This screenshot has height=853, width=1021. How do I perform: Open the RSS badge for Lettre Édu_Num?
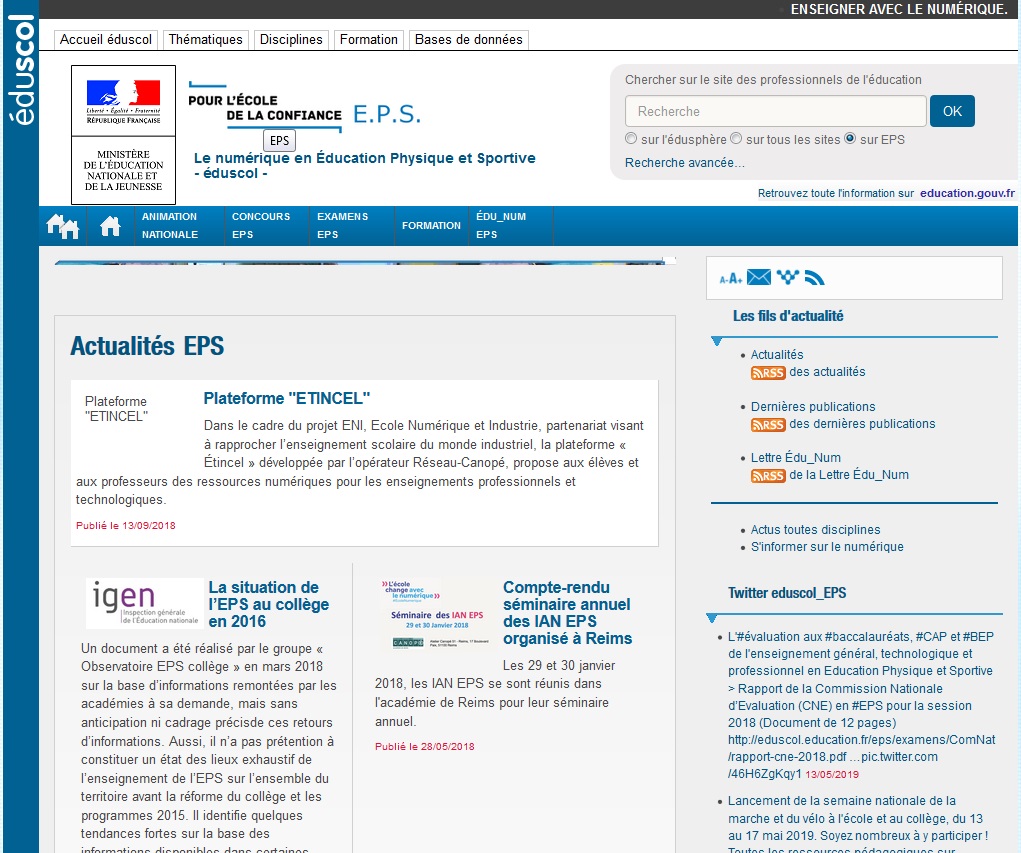pos(768,475)
